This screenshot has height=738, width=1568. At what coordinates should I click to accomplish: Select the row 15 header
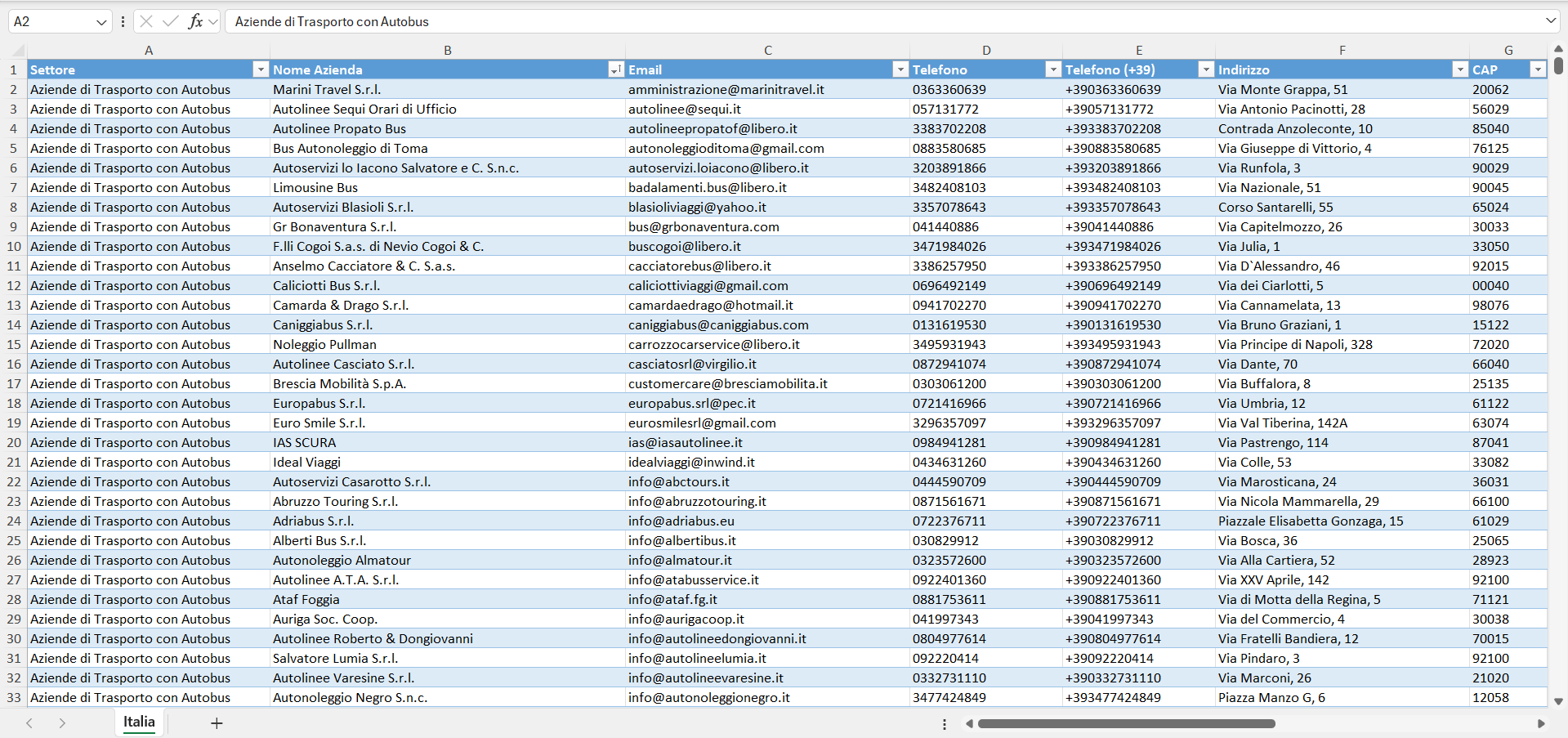coord(14,344)
